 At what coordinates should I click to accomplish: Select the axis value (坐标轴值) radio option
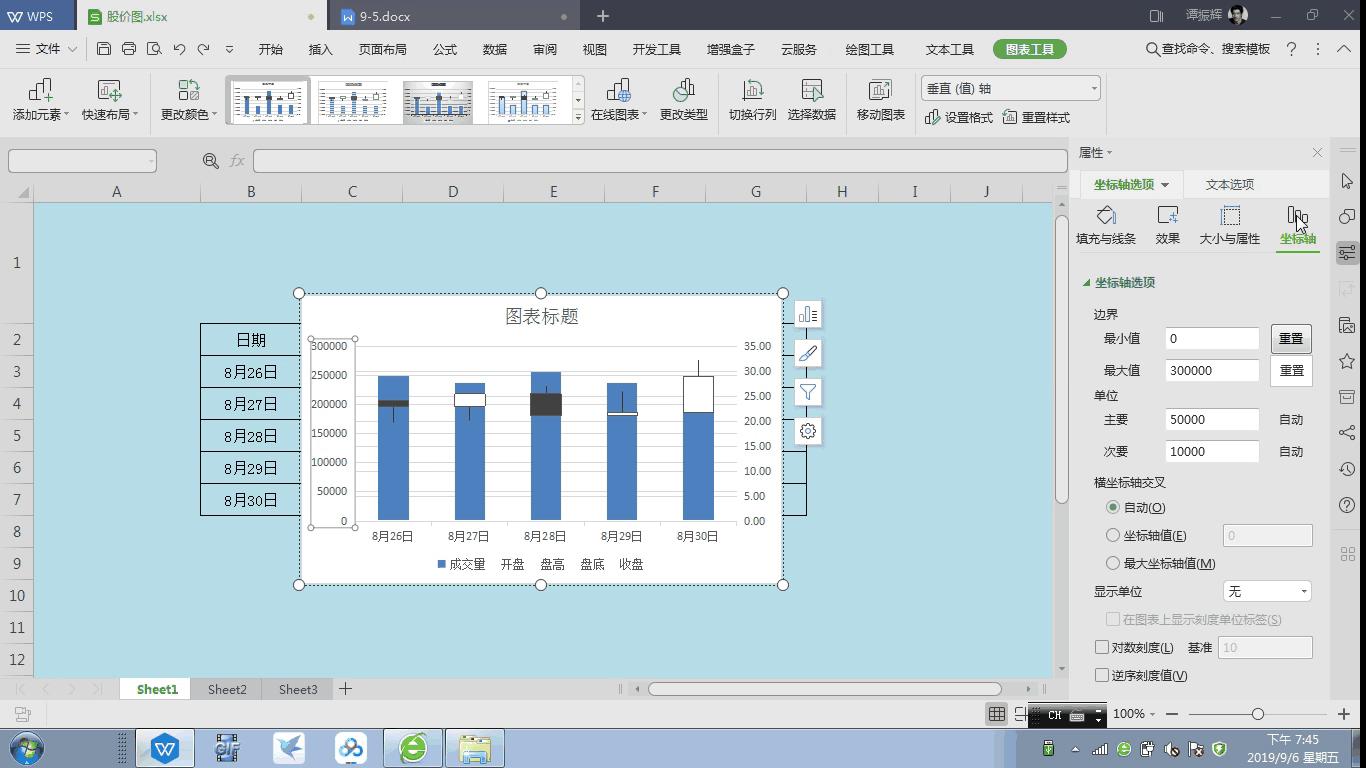tap(1113, 536)
